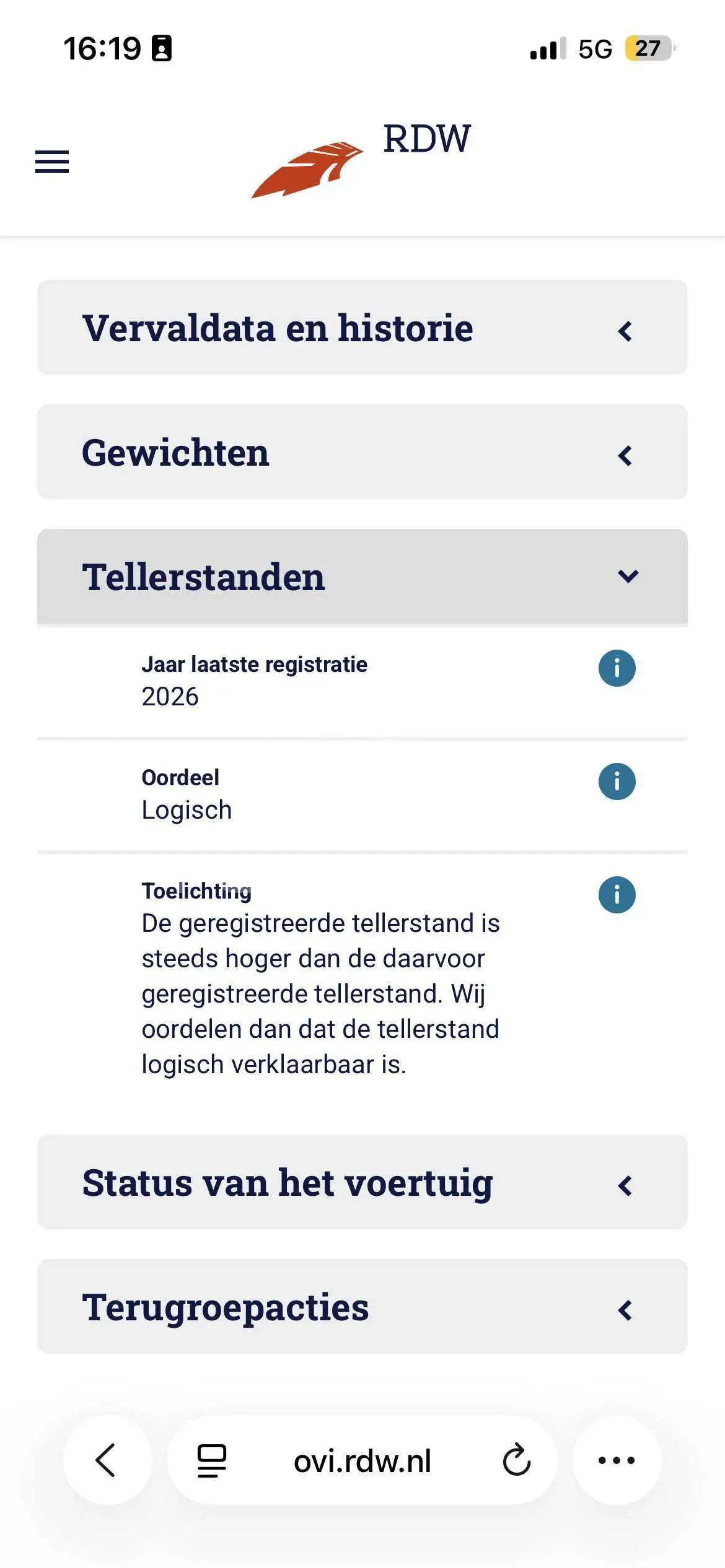Tap the Gewichten chevron arrow

pos(625,456)
